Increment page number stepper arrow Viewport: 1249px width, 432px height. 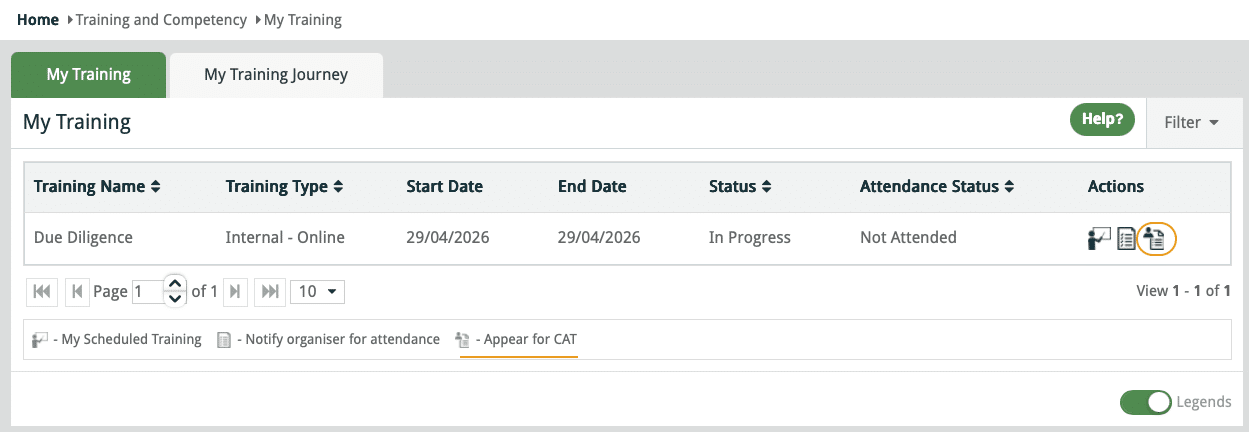(175, 283)
